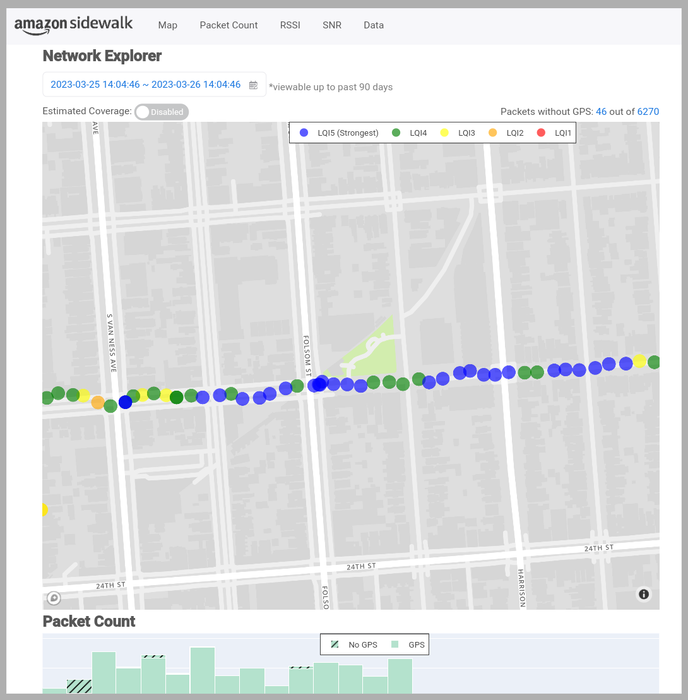Screen dimensions: 688x700
Task: Click the Amazon Sidewalk logo
Action: click(73, 25)
